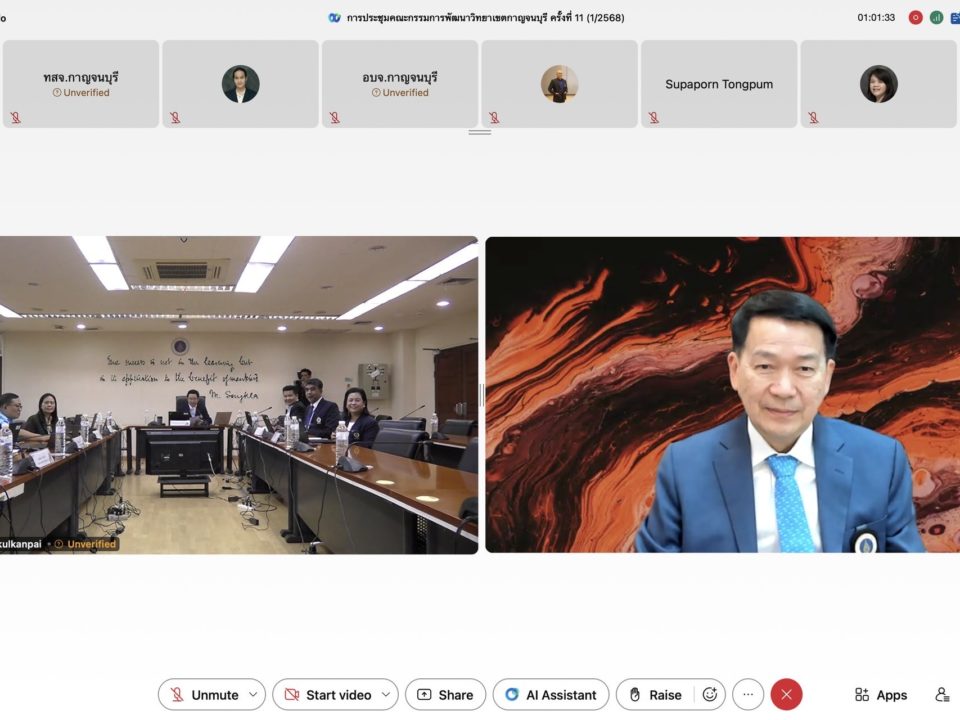
Task: Open the Apps panel
Action: click(x=881, y=695)
